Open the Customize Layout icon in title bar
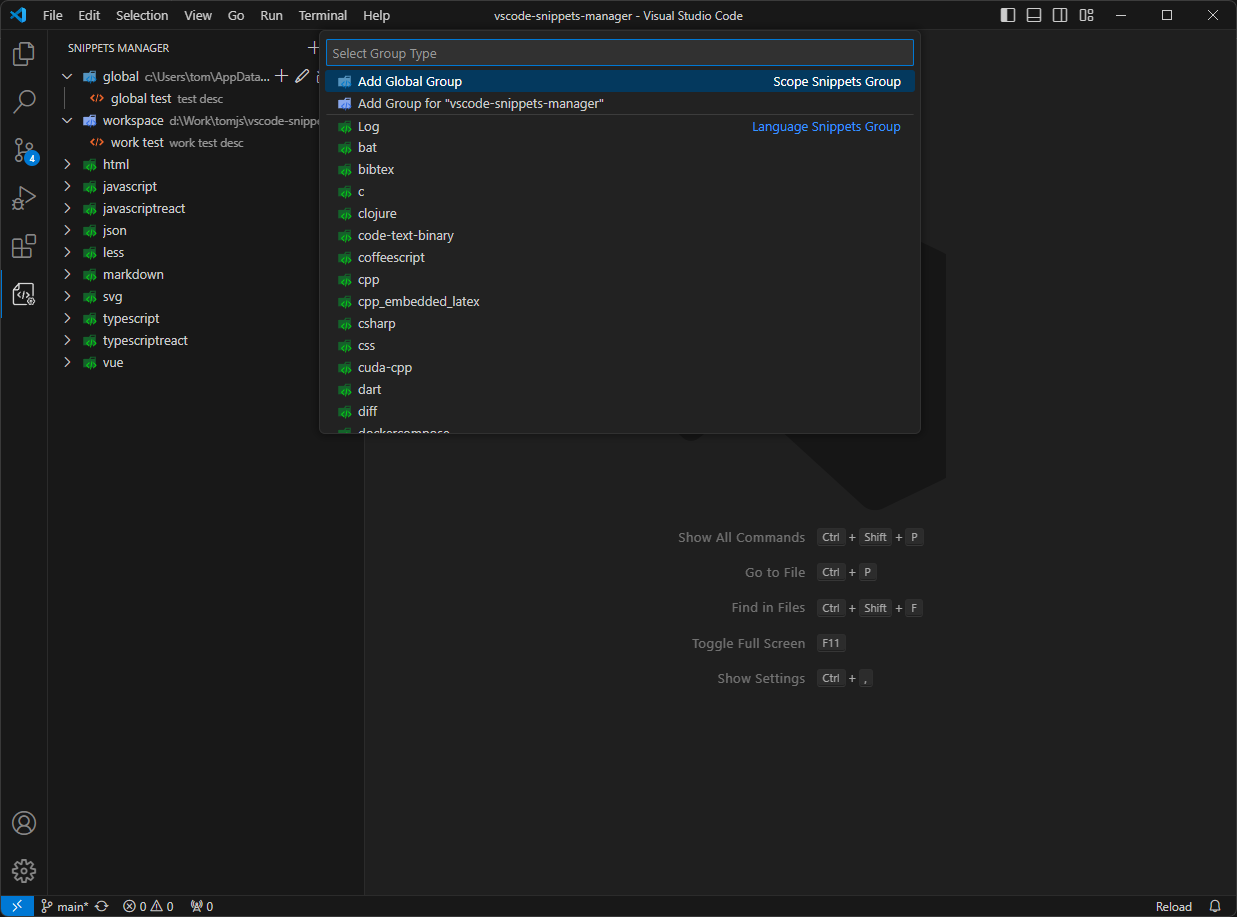The image size is (1237, 917). (1087, 15)
